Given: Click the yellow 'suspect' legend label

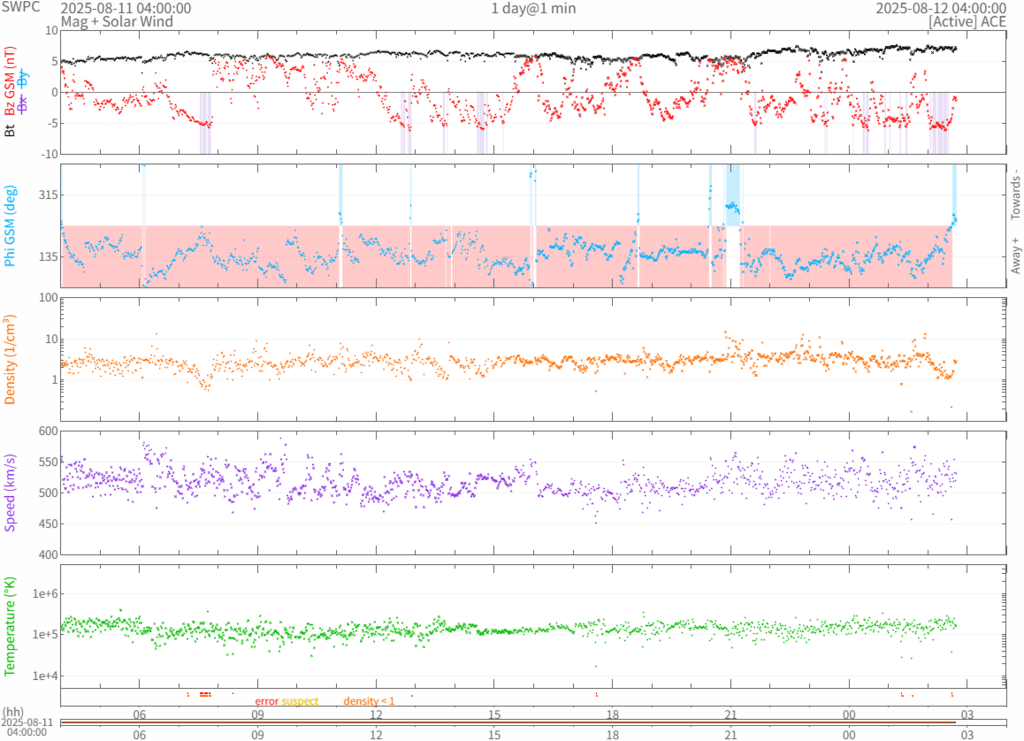Looking at the screenshot, I should 300,701.
